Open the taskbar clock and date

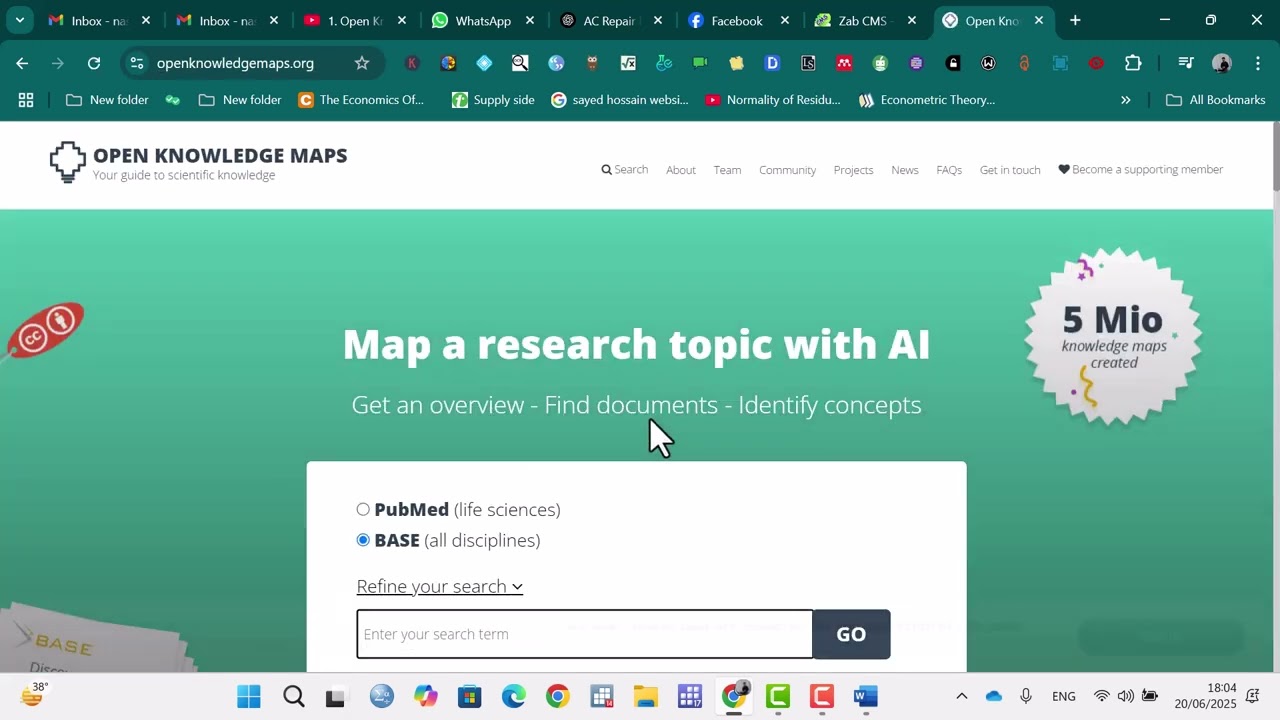point(1205,696)
